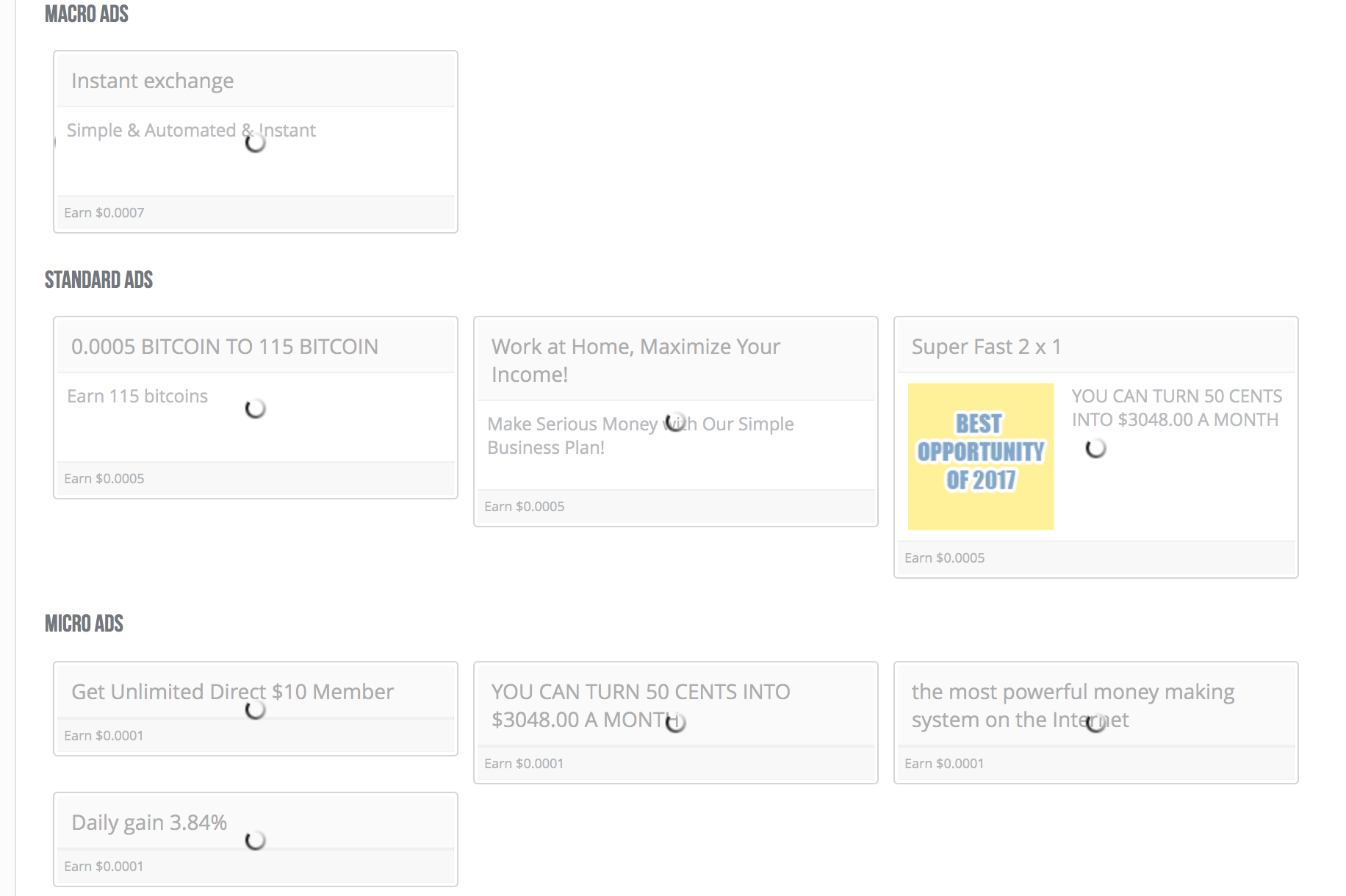This screenshot has width=1346, height=896.
Task: Click Earn $0.0005 footer under Work at Home
Action: pos(524,507)
